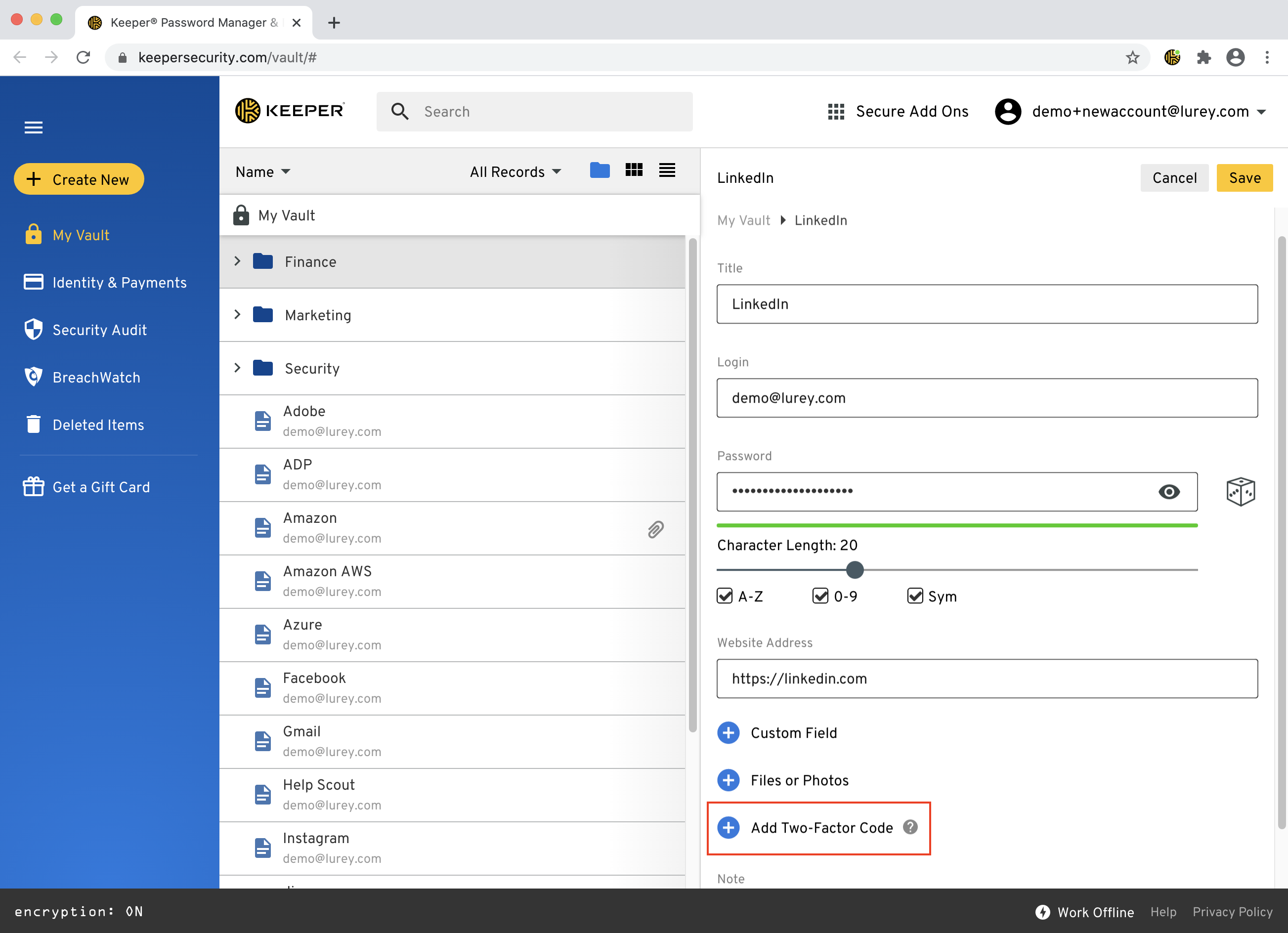
Task: Open the Chrome profile icon
Action: [x=1235, y=57]
